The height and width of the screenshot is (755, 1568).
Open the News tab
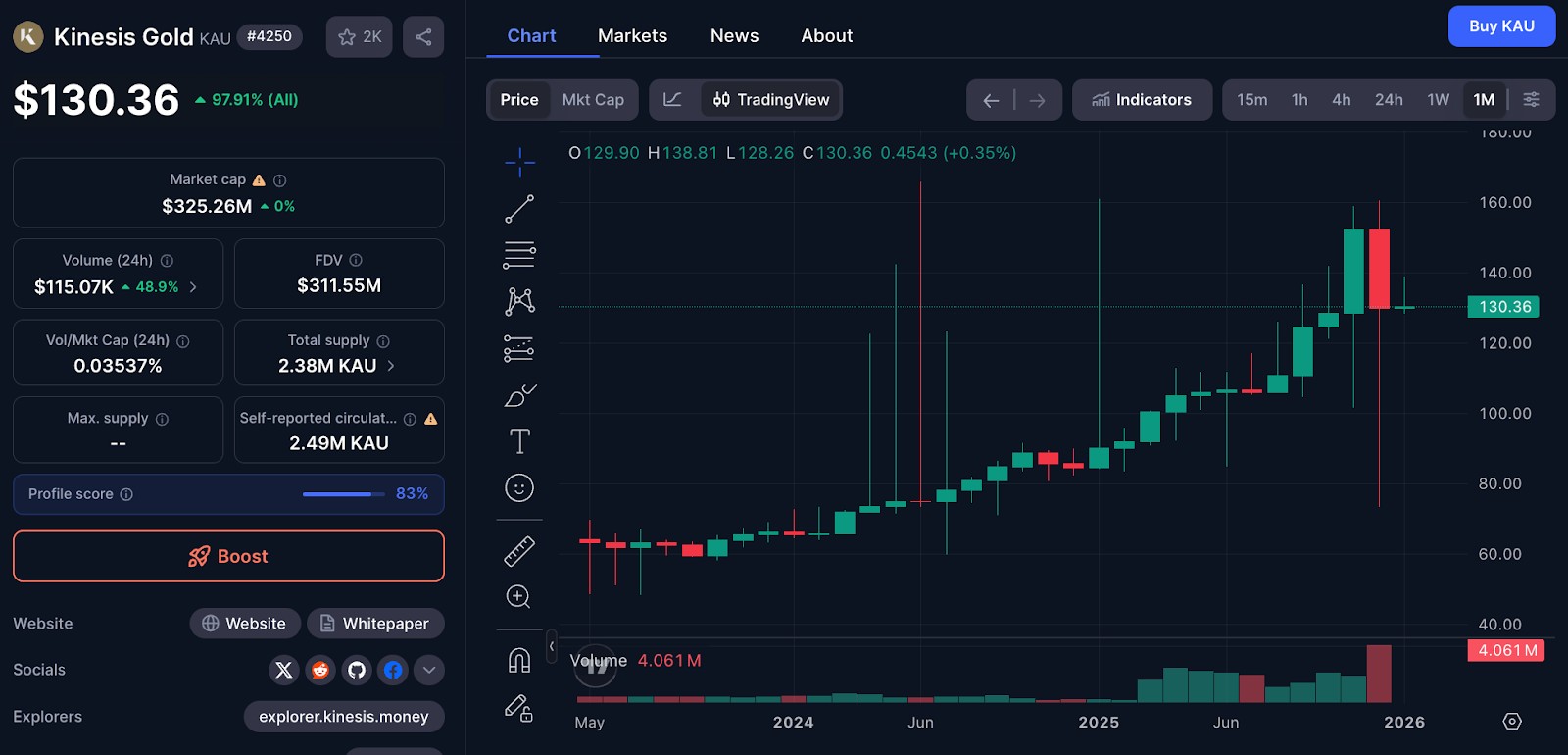point(734,36)
